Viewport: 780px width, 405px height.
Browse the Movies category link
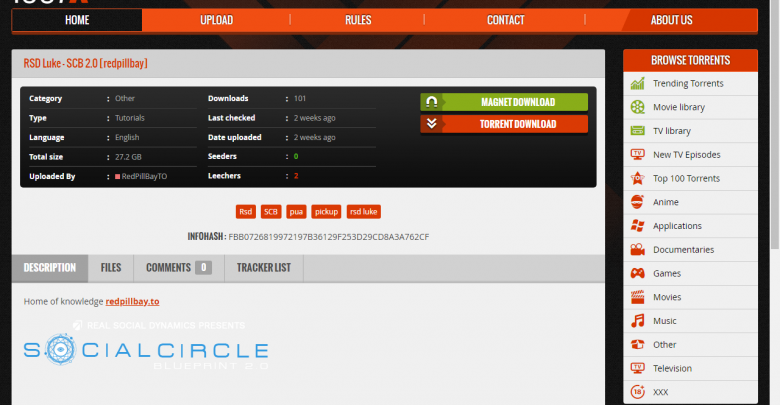tap(667, 297)
